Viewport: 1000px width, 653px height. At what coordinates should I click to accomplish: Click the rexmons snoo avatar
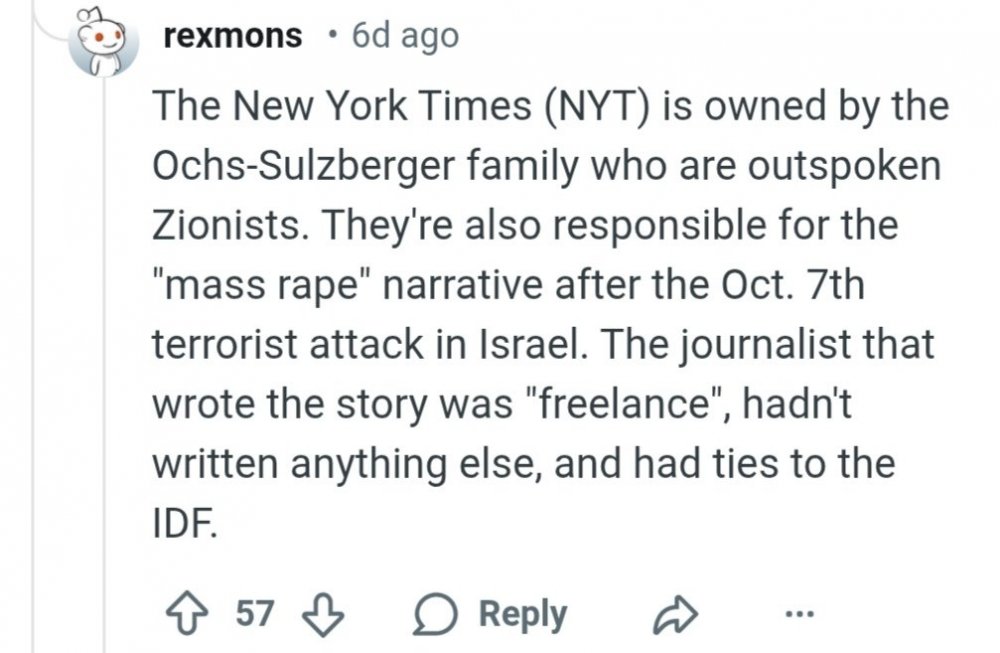pos(105,45)
